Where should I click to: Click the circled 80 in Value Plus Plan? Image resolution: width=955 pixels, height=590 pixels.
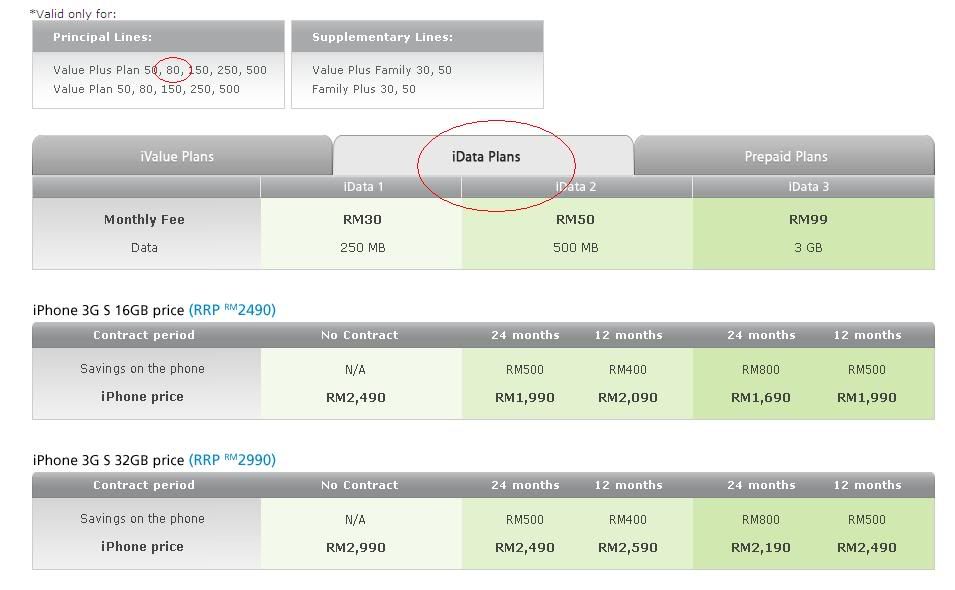coord(174,70)
